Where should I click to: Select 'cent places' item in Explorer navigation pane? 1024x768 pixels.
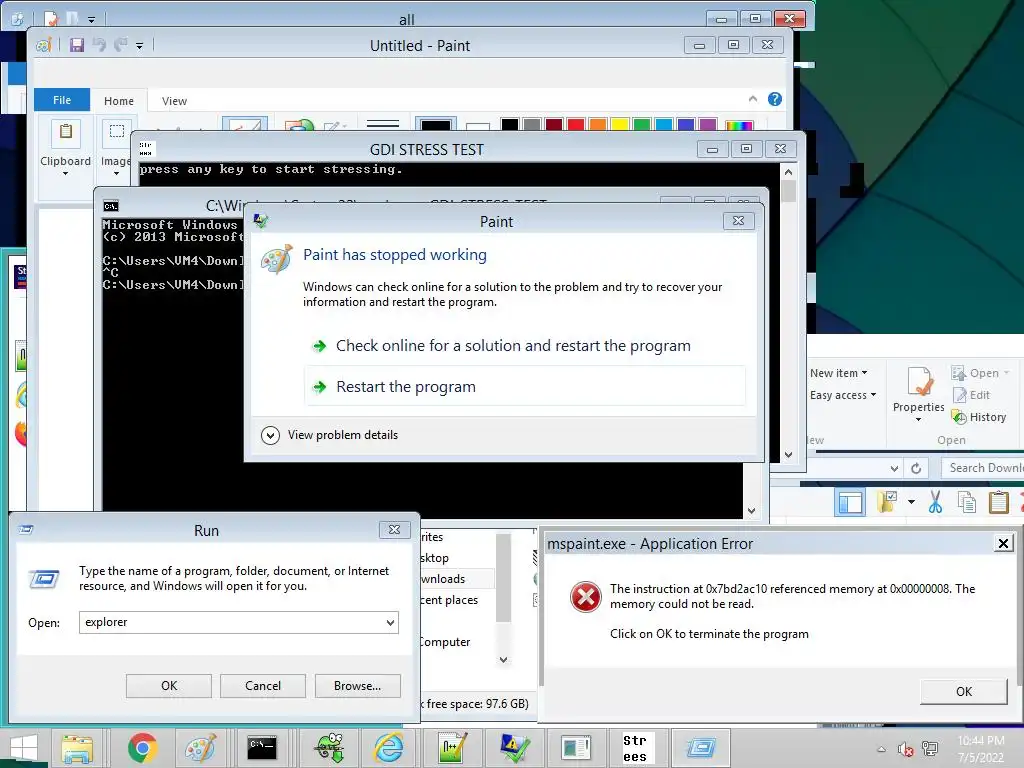449,600
